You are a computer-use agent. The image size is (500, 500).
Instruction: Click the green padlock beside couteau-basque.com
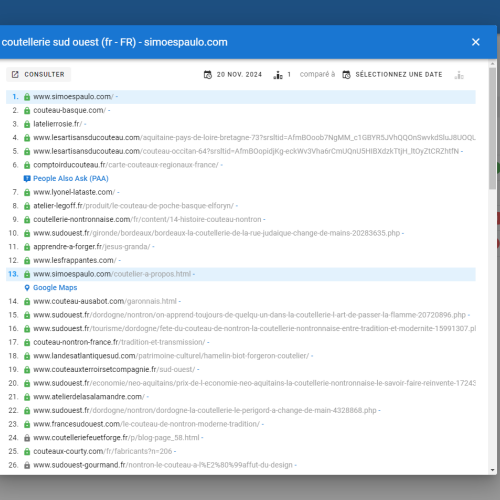coord(27,111)
